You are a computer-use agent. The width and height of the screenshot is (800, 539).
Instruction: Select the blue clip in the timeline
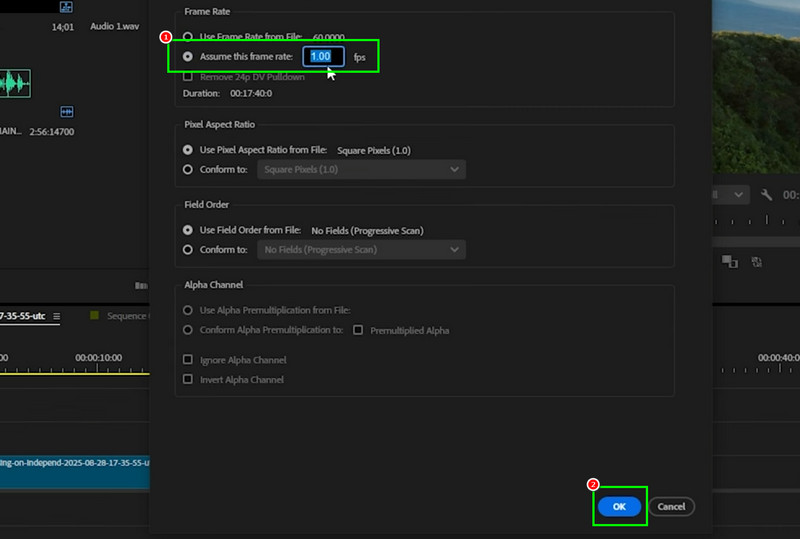click(x=74, y=472)
